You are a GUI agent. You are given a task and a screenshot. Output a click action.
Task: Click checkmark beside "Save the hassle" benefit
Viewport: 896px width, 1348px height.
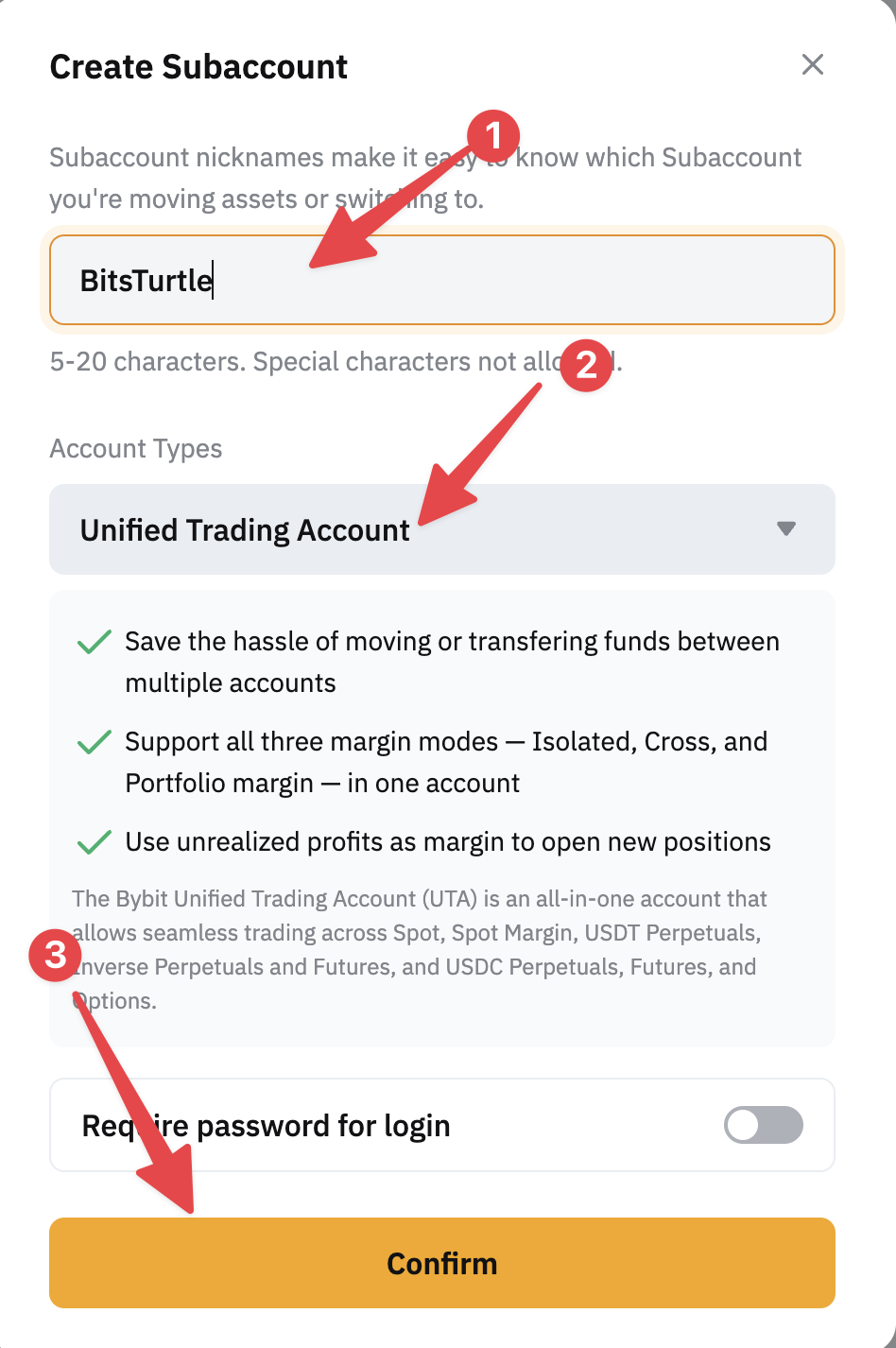pos(95,643)
